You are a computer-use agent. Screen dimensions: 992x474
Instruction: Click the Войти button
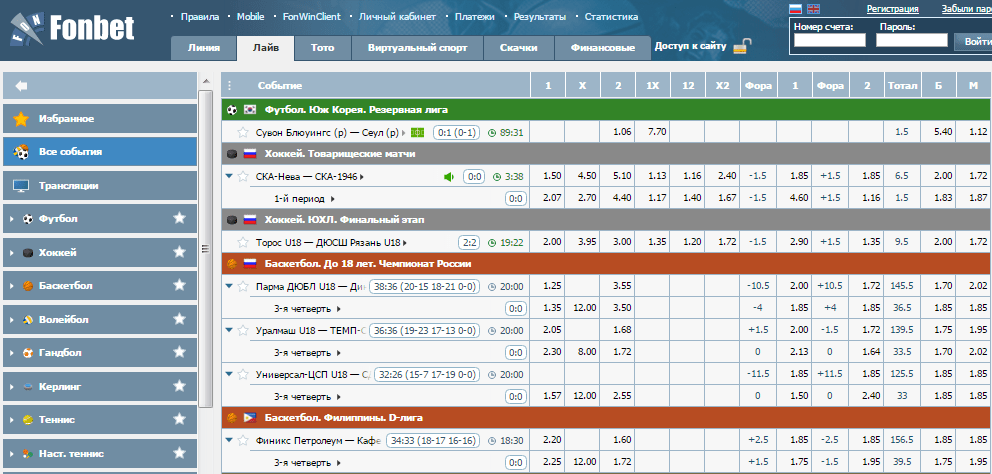[974, 41]
